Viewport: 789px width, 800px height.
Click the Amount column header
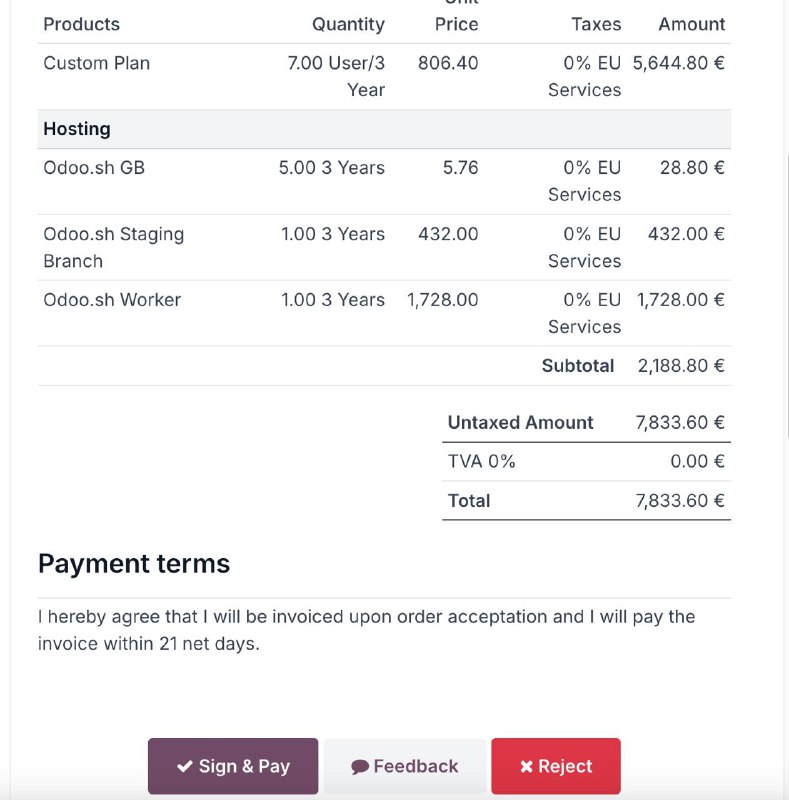click(692, 24)
